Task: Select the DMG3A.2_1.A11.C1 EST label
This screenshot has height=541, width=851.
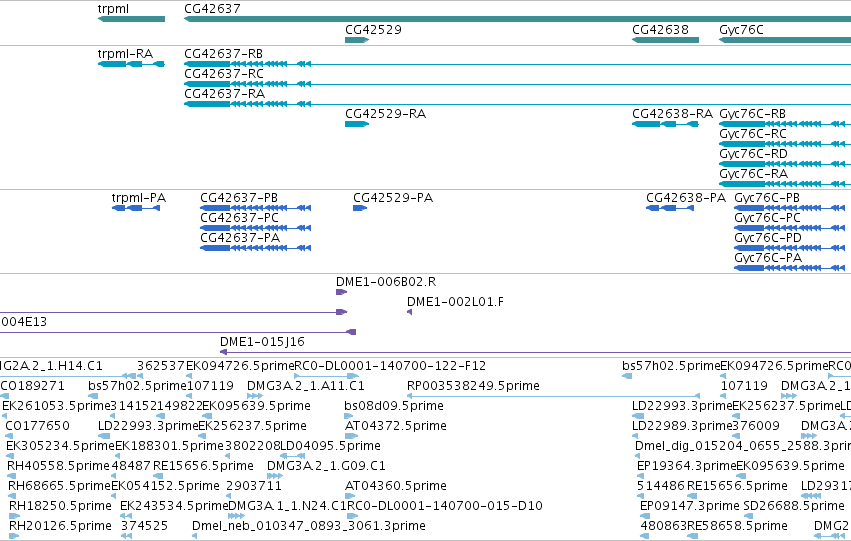Action: pyautogui.click(x=306, y=386)
